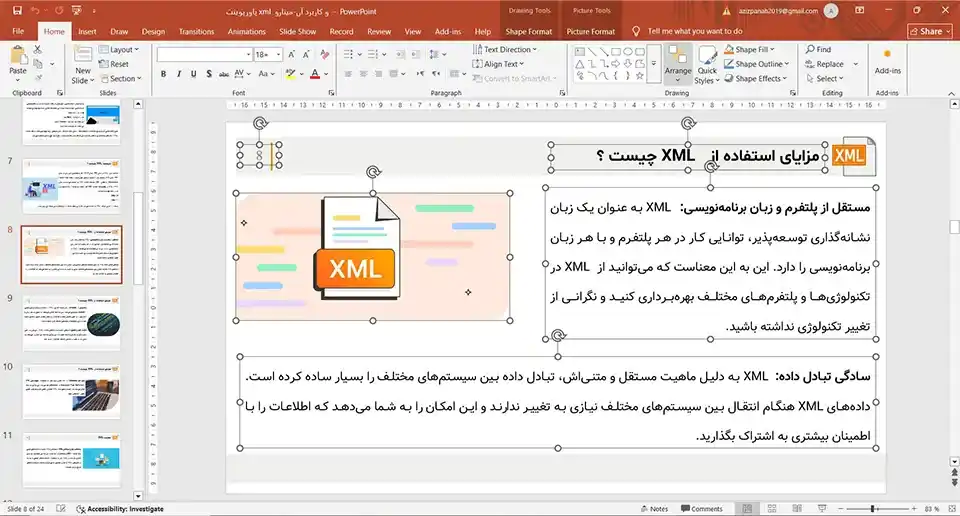Switch to the Animations tab
This screenshot has height=516, width=960.
(x=247, y=31)
